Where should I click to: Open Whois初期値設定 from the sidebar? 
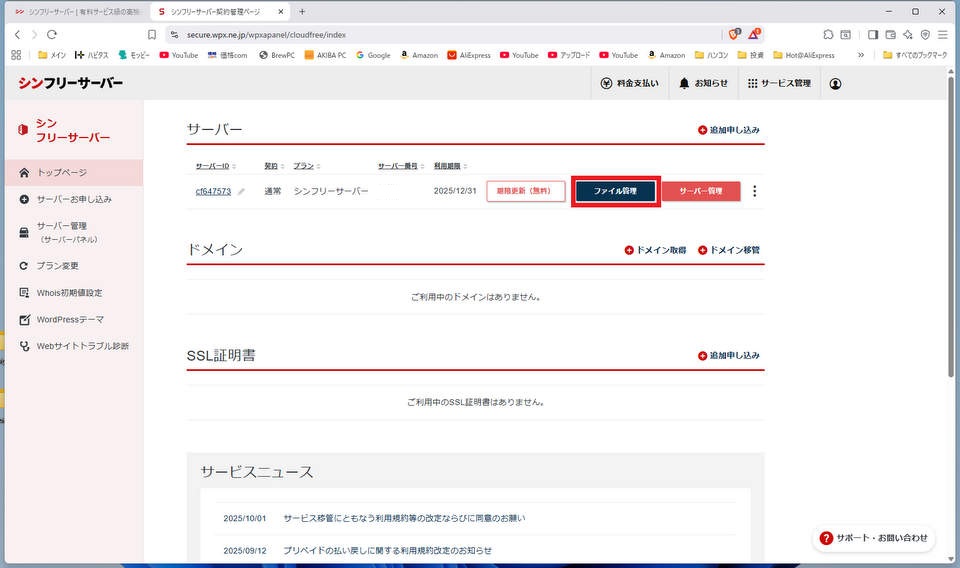point(68,293)
